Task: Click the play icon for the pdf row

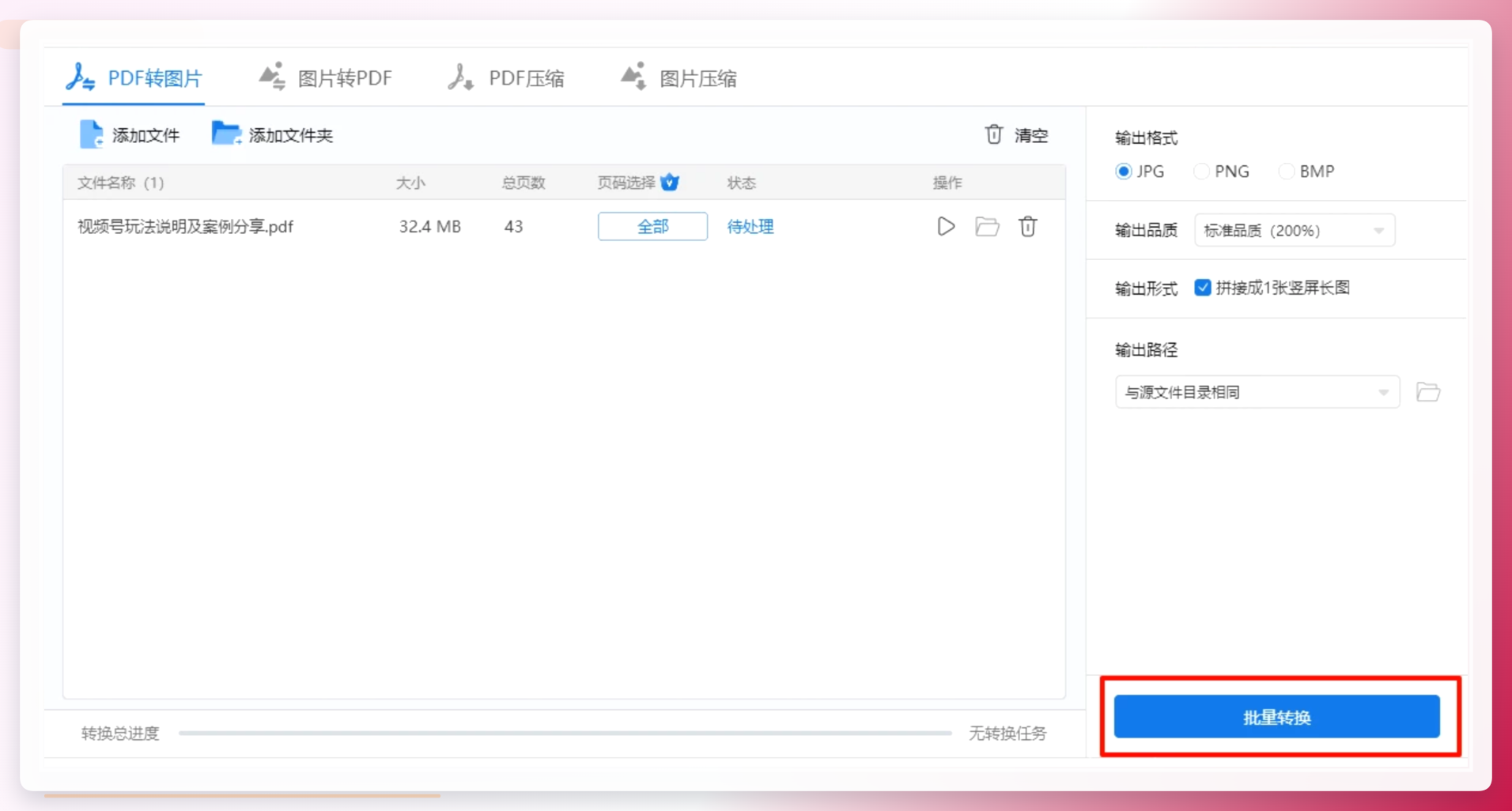Action: coord(946,226)
